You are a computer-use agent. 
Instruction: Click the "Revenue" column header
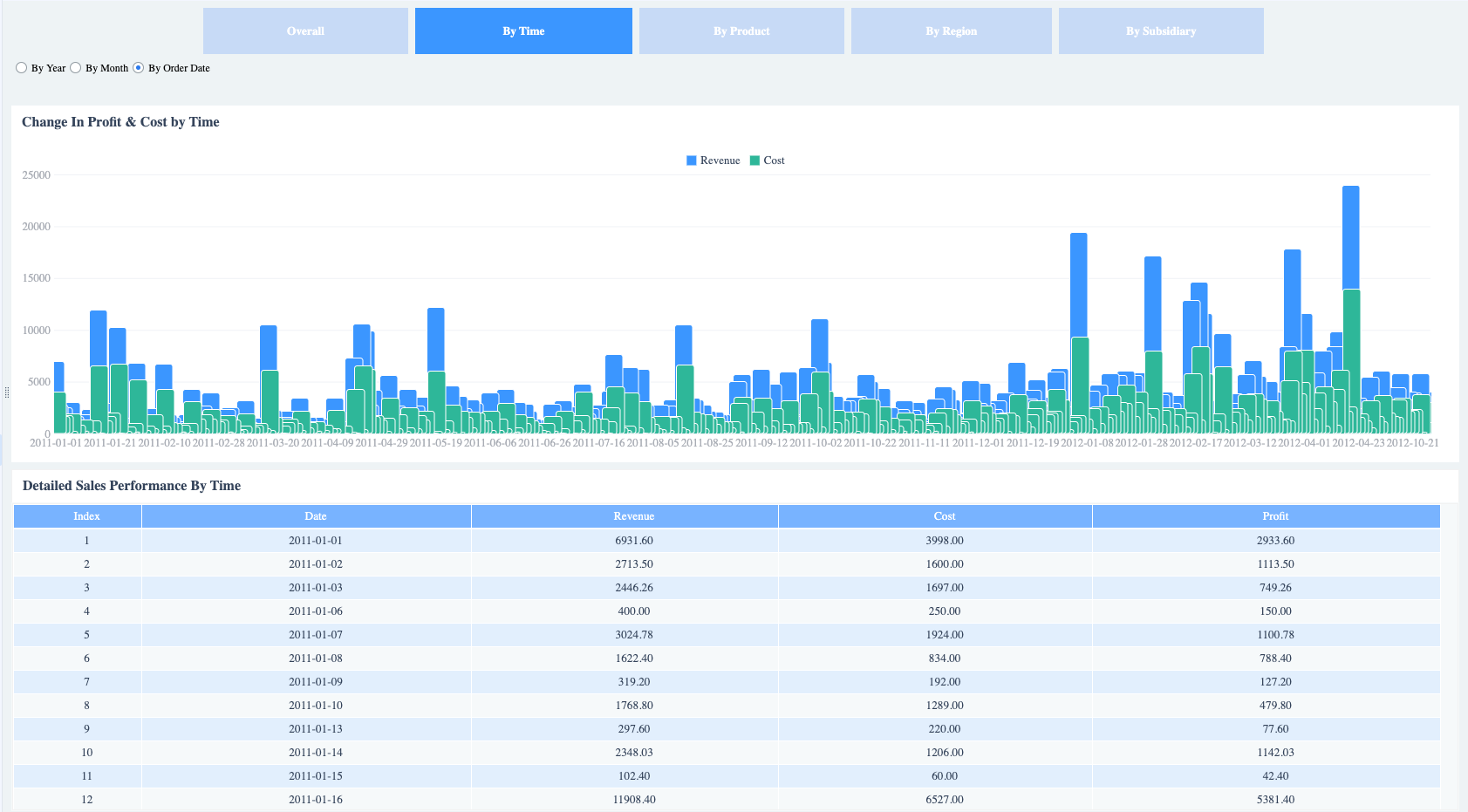633,515
